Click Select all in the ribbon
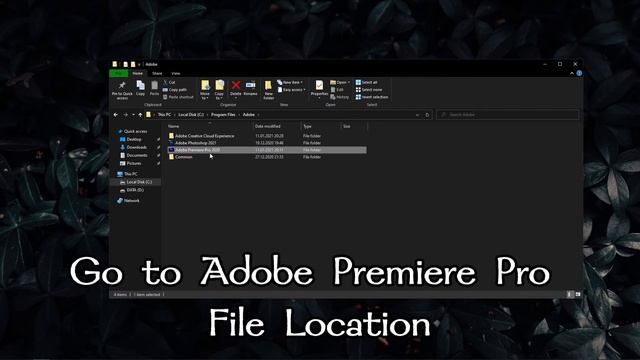Screen dimensions: 640x360 coord(367,82)
